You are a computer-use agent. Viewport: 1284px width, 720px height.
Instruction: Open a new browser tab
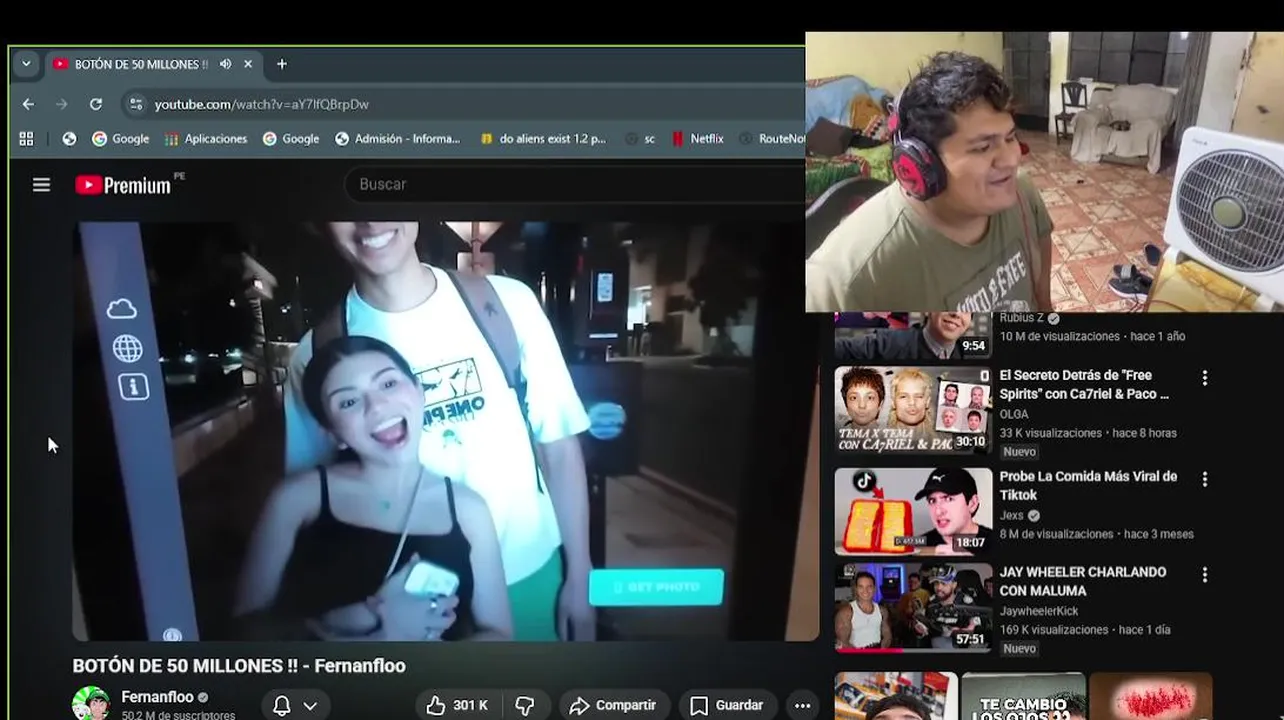282,64
